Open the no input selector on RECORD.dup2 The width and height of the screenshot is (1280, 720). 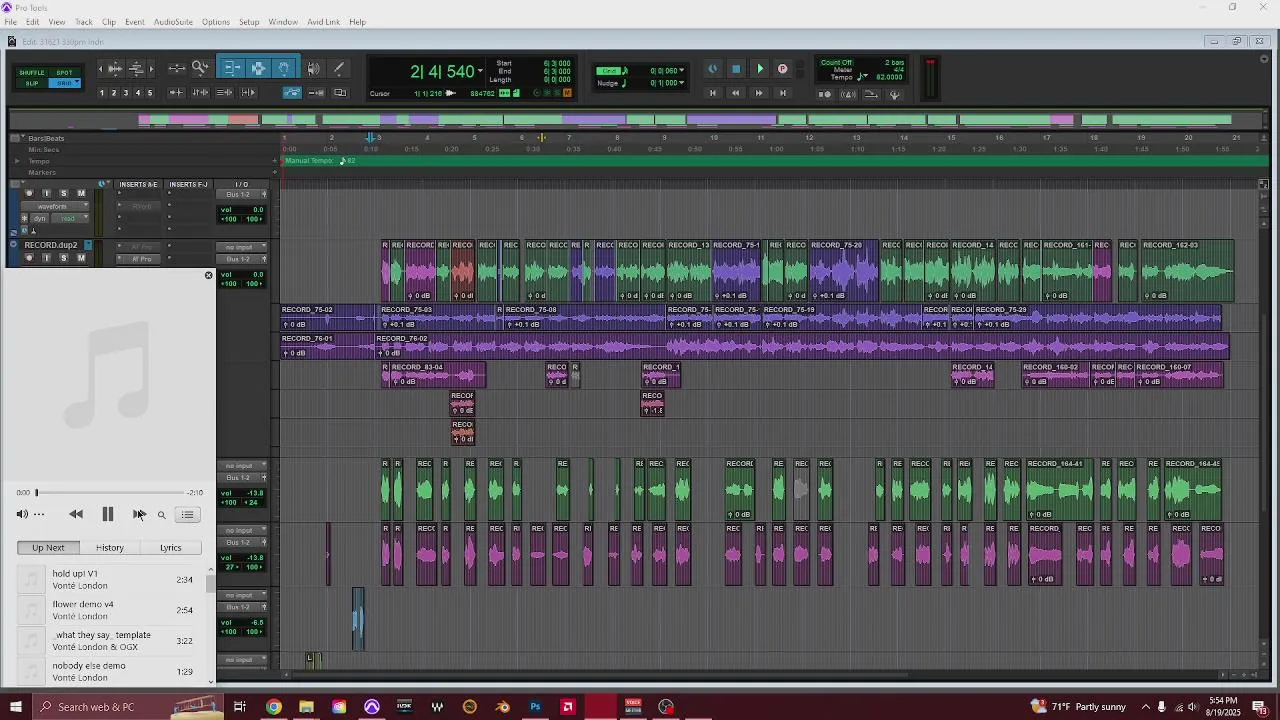pyautogui.click(x=244, y=247)
